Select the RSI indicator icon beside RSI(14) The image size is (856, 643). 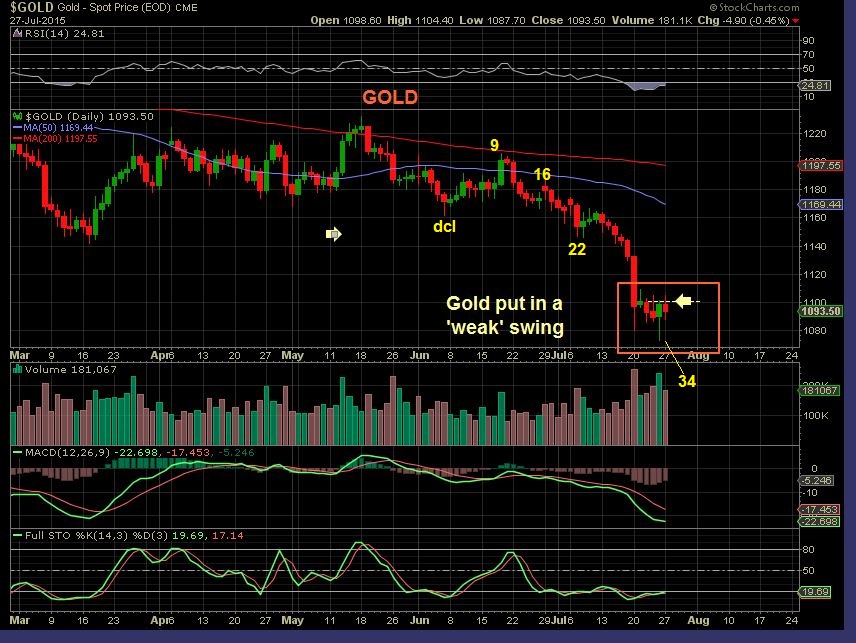pos(16,31)
